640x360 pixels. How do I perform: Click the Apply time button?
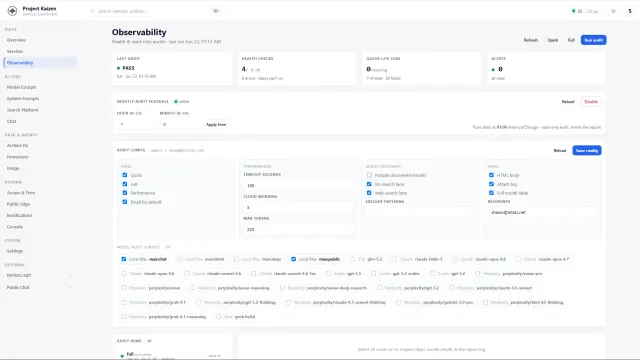tap(216, 124)
